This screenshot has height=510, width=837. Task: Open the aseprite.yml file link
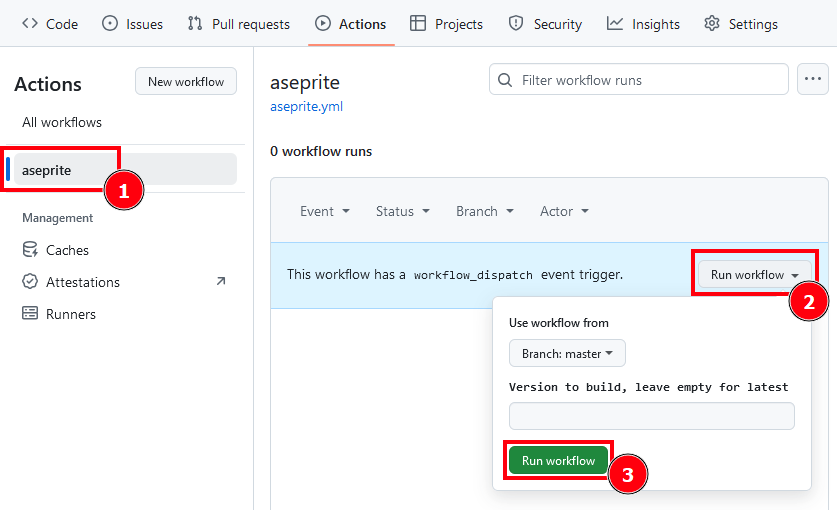306,106
